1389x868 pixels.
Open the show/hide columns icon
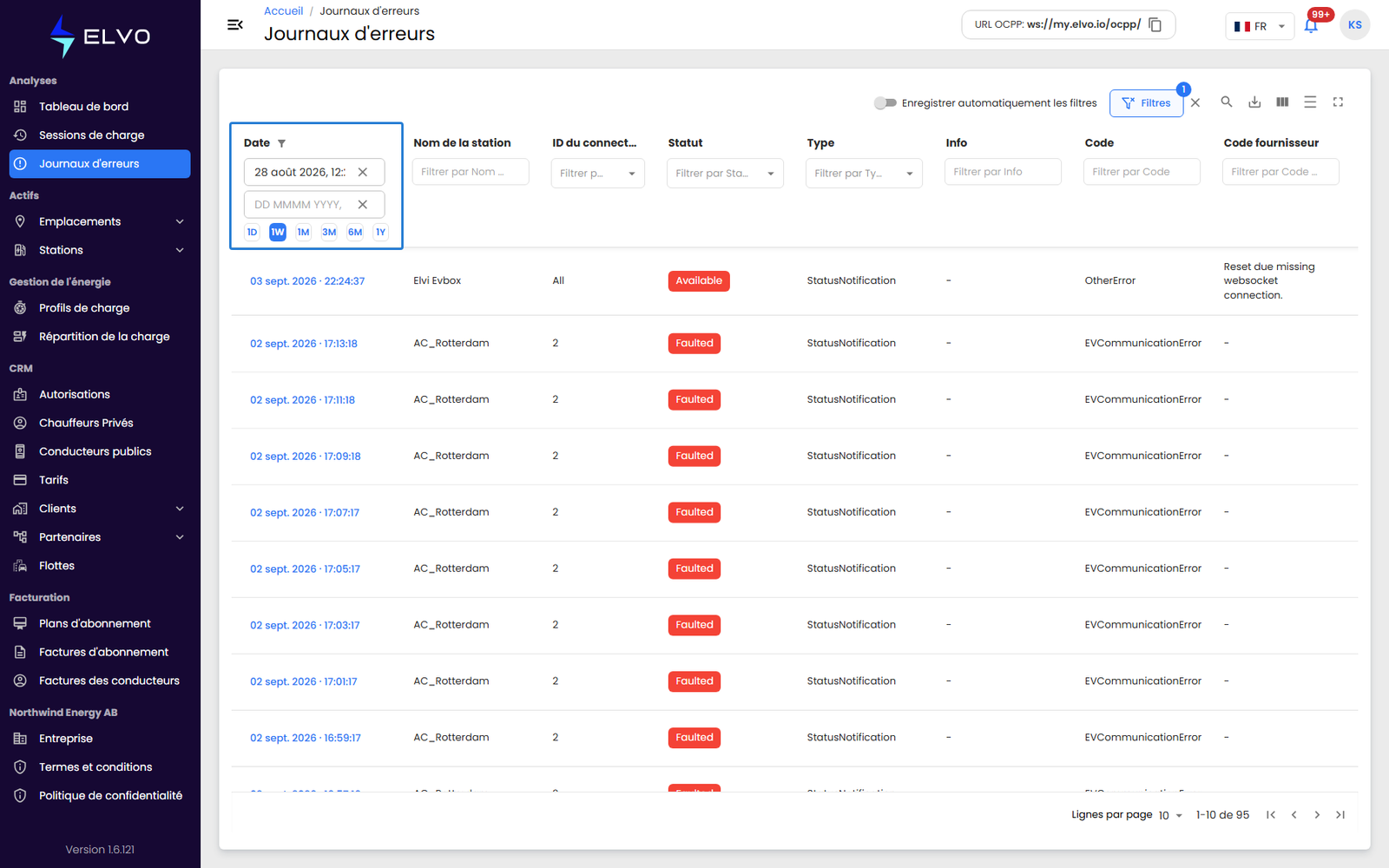pos(1282,102)
